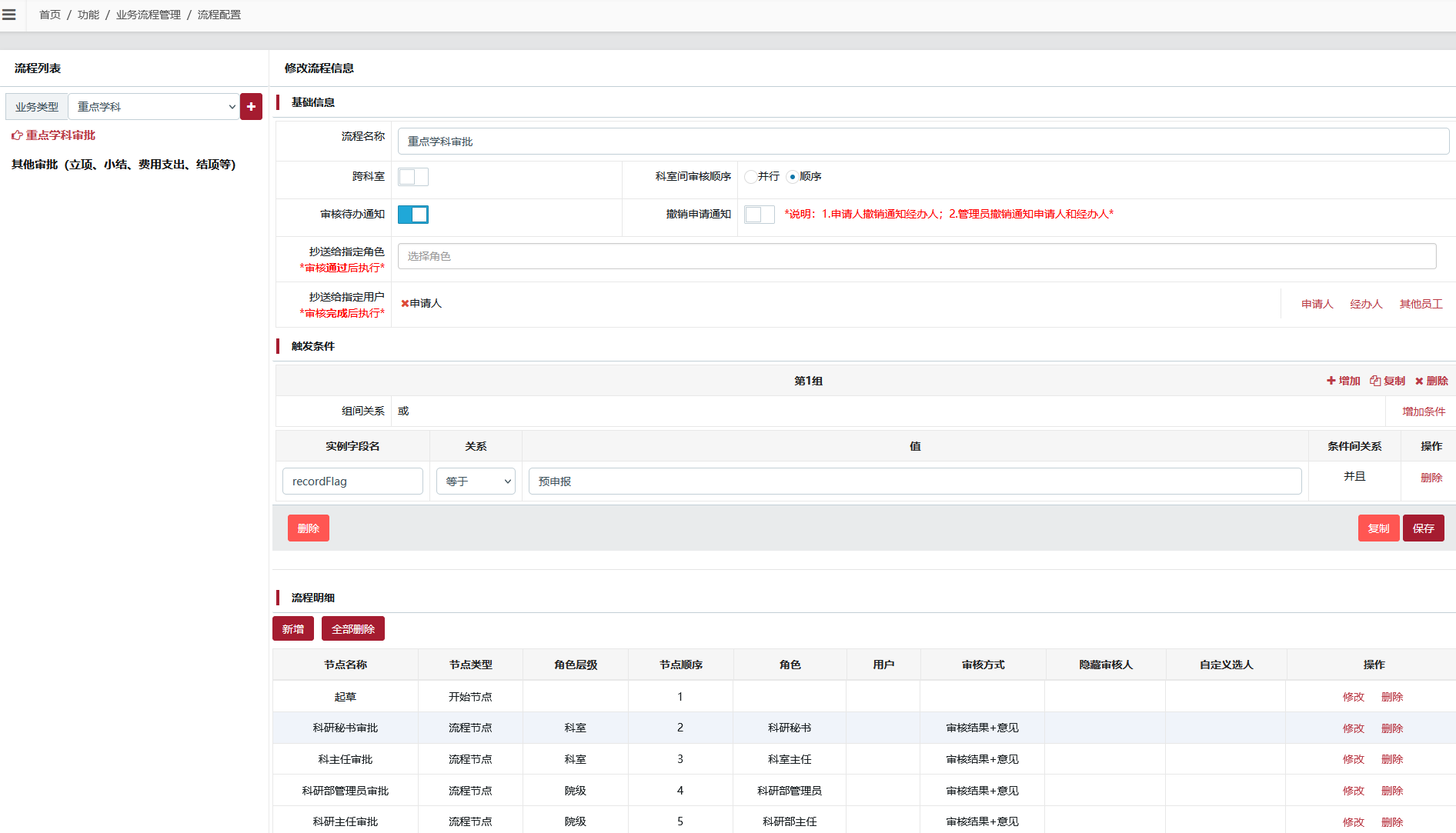Viewport: 1456px width, 833px height.
Task: Click 删除 for 科主任审批 row
Action: pos(1392,759)
